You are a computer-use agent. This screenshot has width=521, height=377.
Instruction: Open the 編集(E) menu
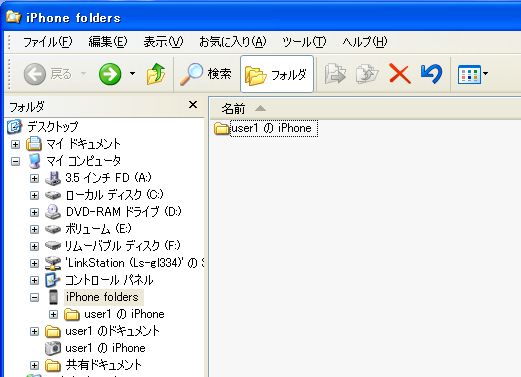click(108, 42)
